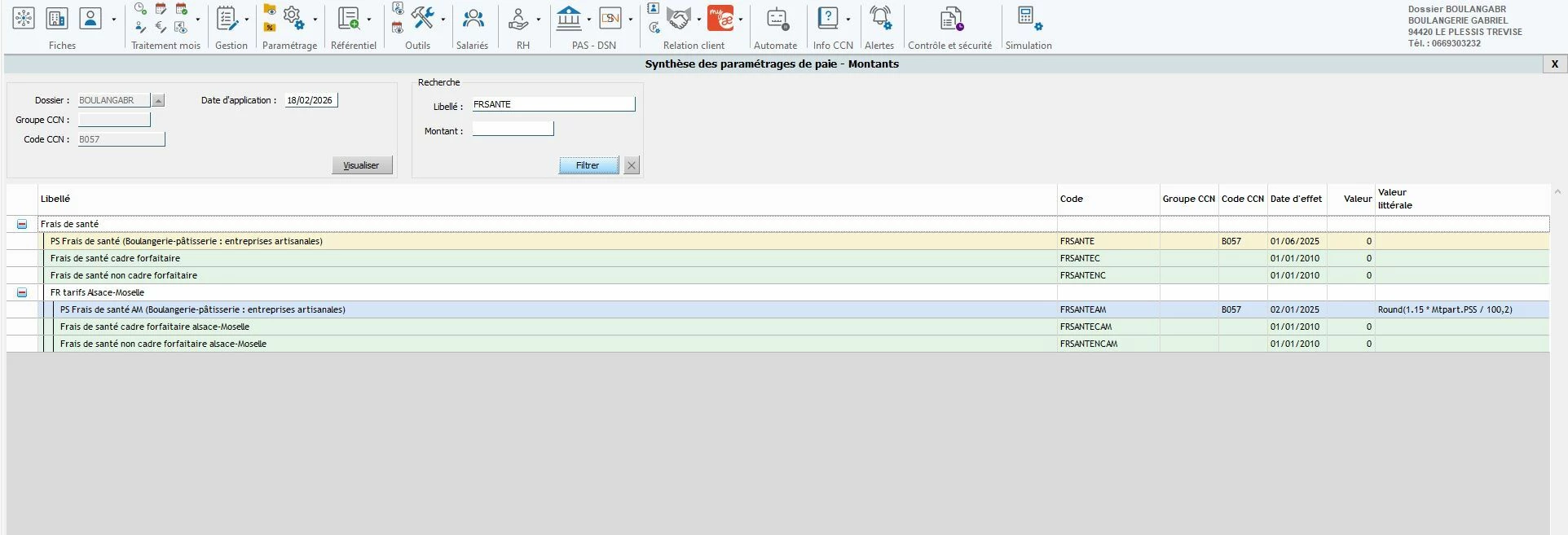Open the DSN icon

[x=610, y=18]
